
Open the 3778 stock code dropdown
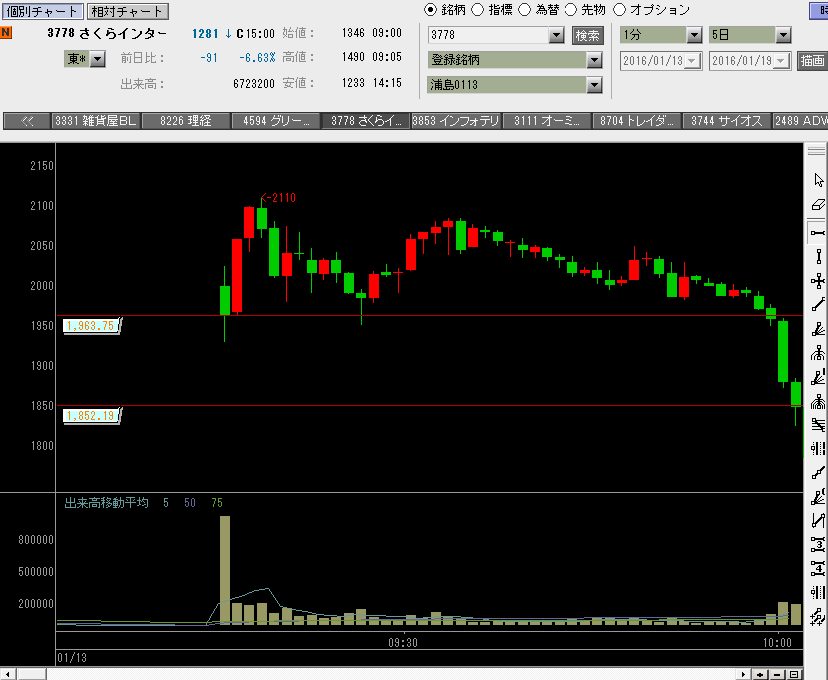(x=556, y=35)
